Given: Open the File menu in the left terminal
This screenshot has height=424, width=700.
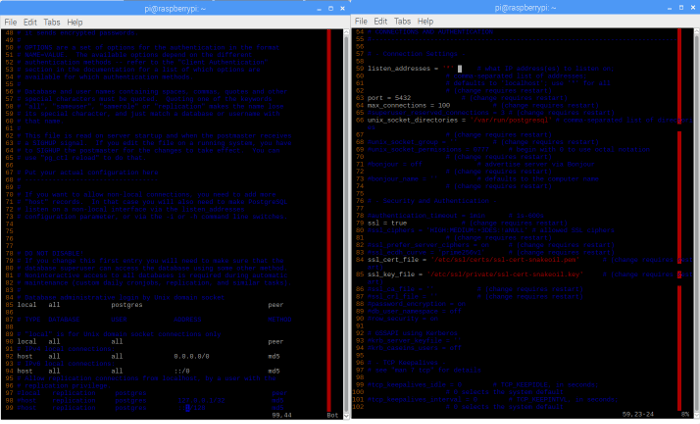Looking at the screenshot, I should click(11, 20).
